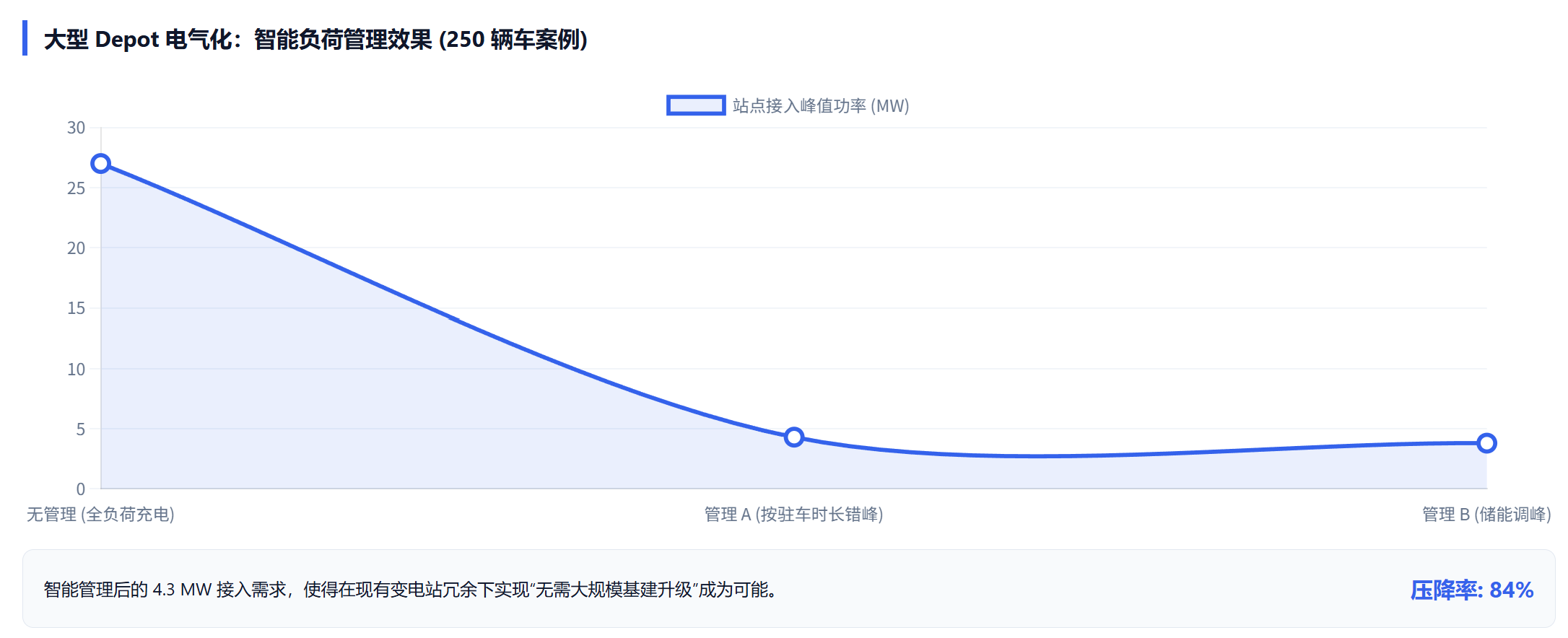Click the data point for 无管理 at 27 MW
The height and width of the screenshot is (638, 1568).
(x=101, y=164)
